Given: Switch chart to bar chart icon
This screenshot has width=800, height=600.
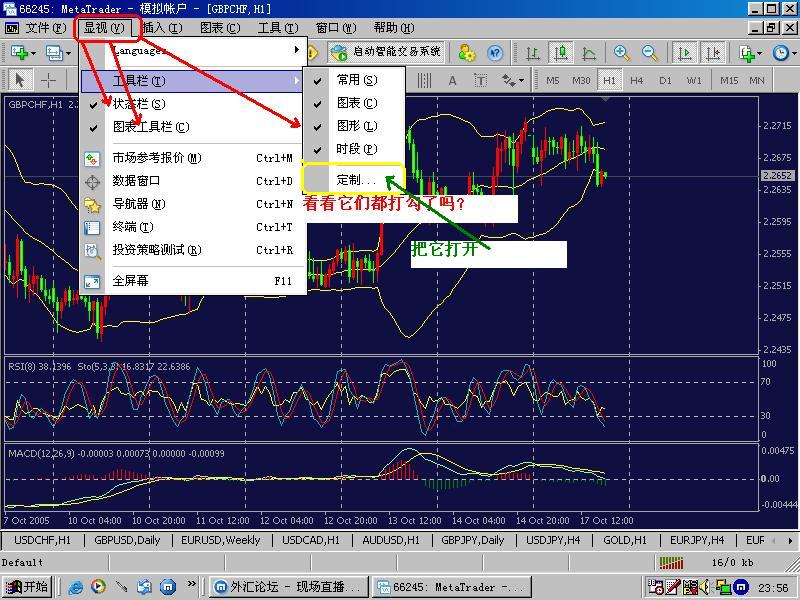Looking at the screenshot, I should 533,53.
